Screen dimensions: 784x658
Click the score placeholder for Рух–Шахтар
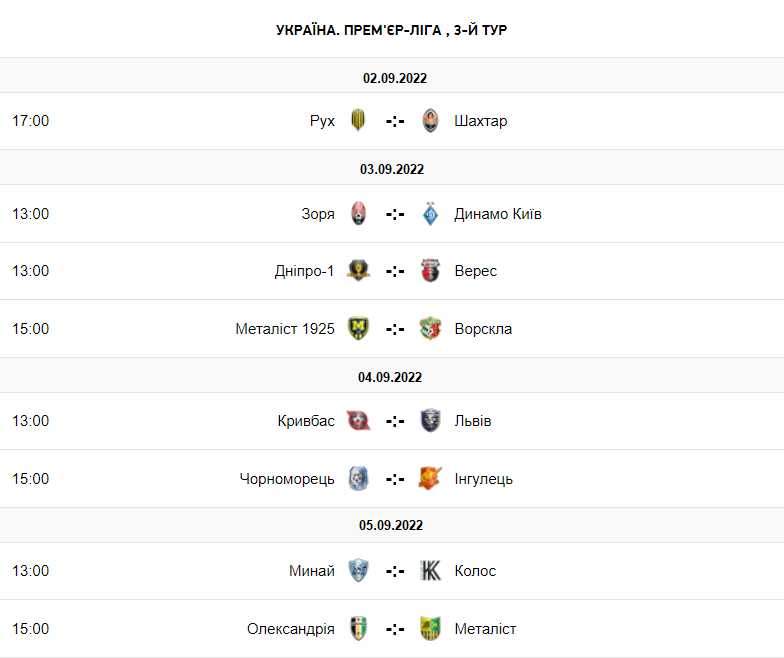click(395, 121)
